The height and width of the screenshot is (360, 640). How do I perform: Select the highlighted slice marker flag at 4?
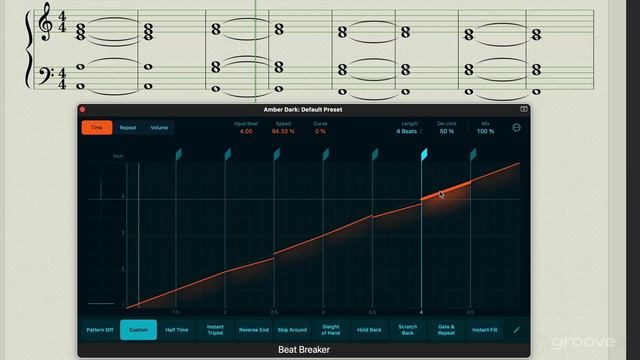click(424, 154)
